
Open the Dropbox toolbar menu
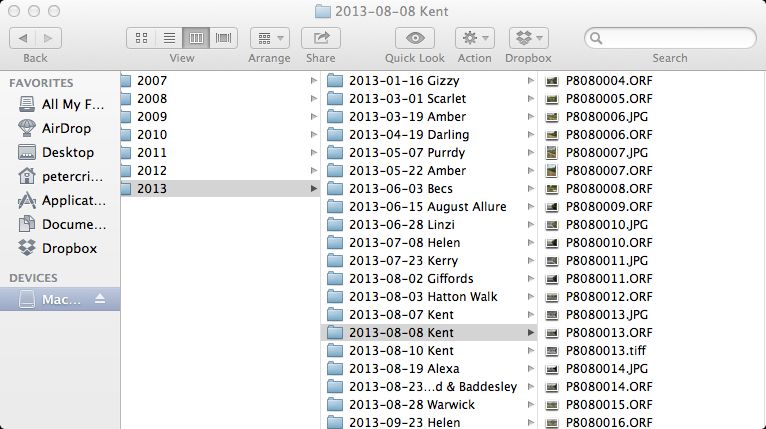click(x=528, y=38)
